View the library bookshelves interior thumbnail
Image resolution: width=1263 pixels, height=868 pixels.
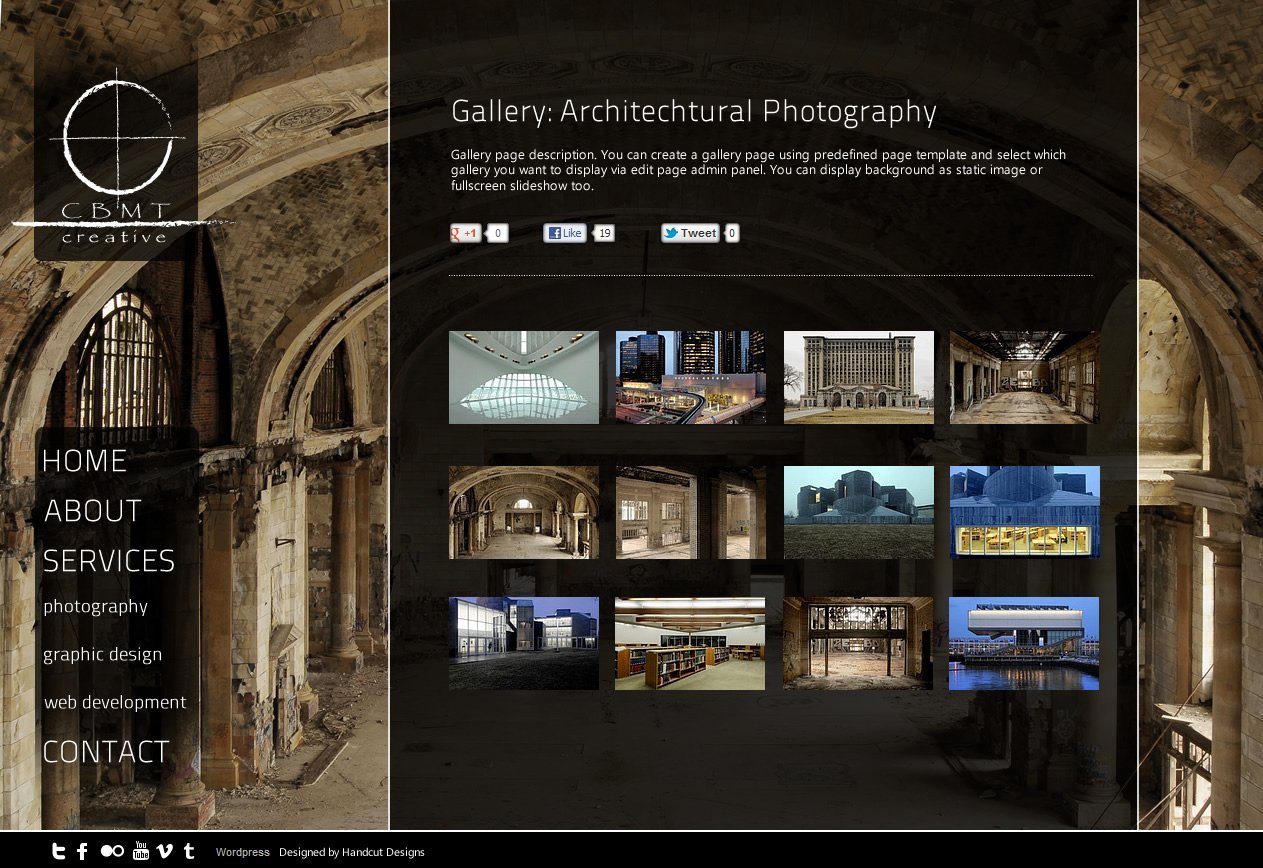point(690,644)
